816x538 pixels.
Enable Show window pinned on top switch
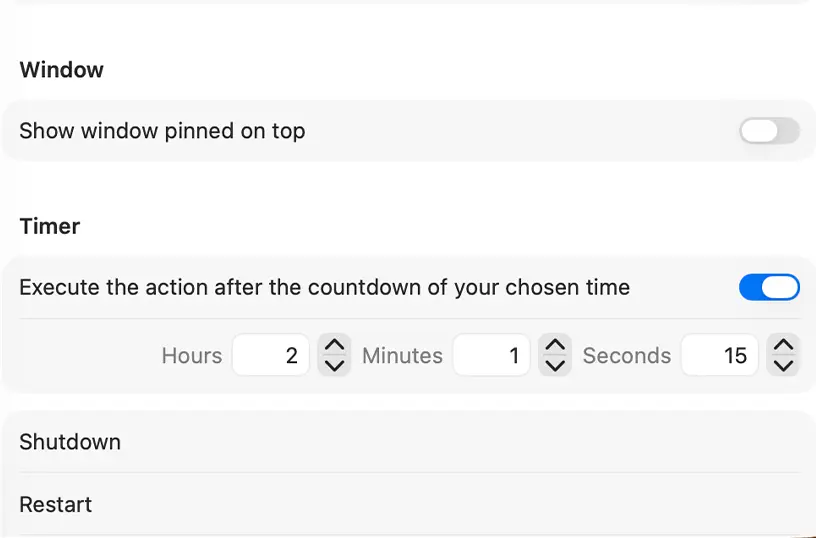(769, 131)
